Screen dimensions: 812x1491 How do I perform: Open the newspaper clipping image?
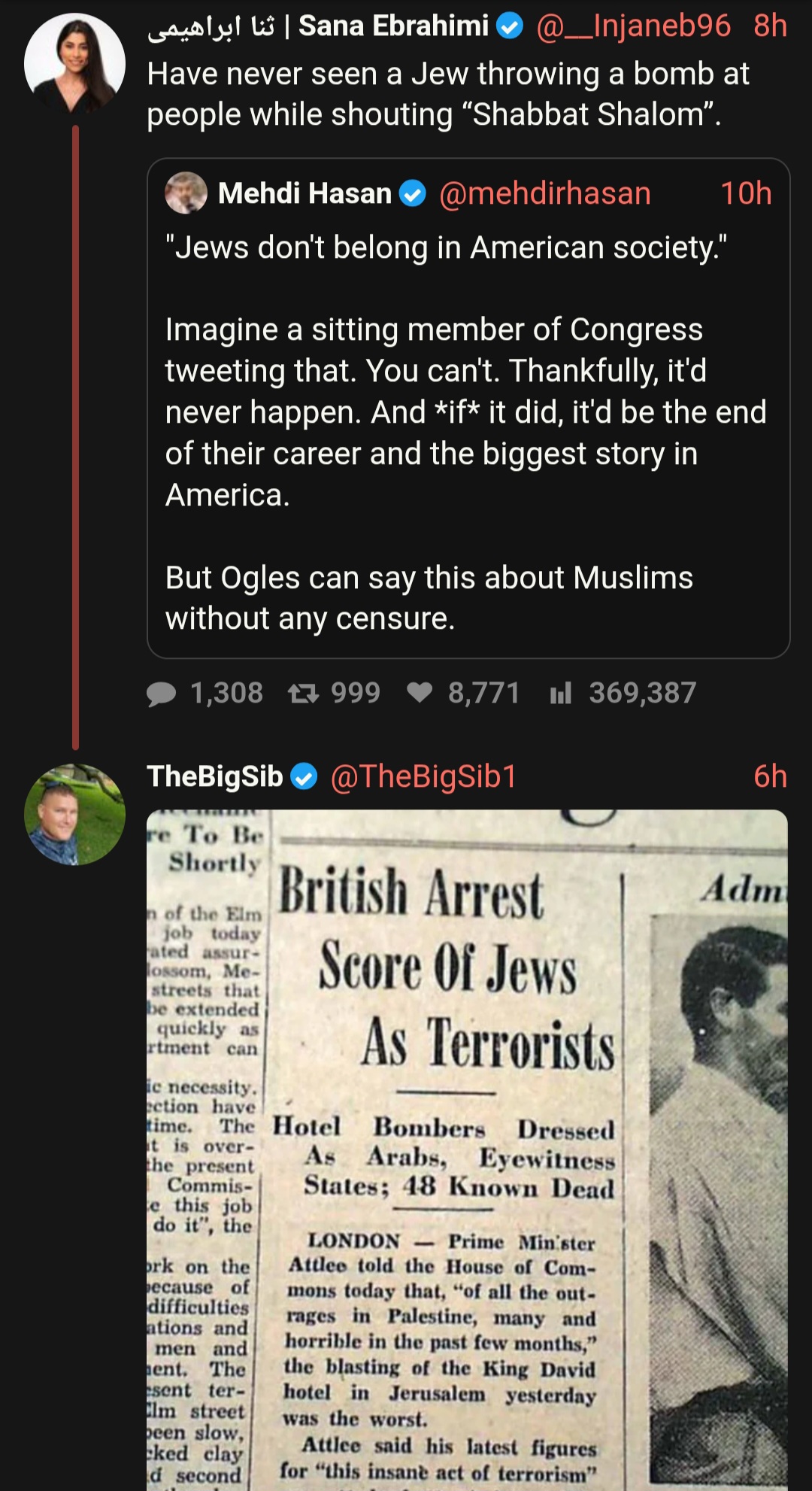tap(467, 1150)
